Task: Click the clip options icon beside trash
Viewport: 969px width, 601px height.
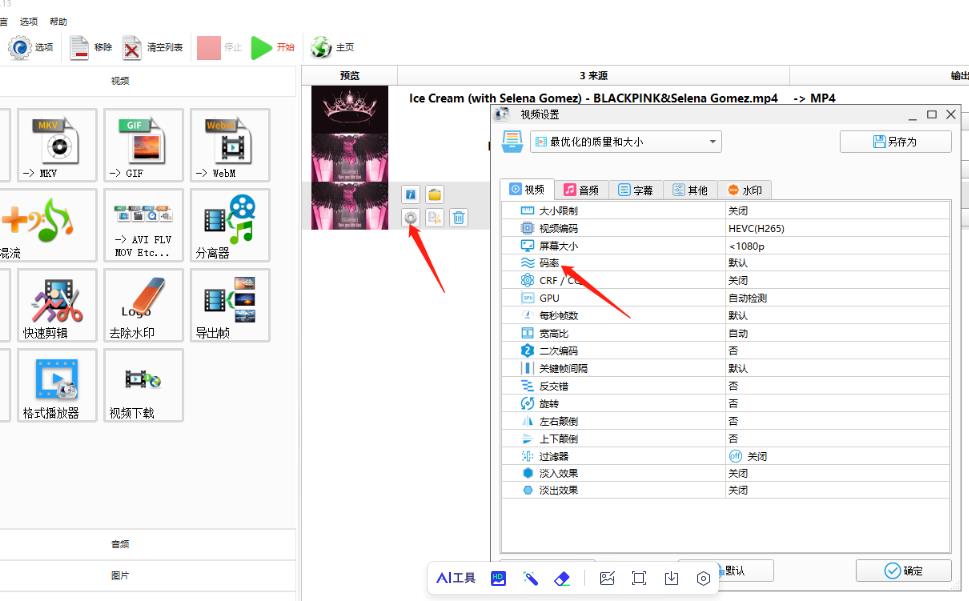Action: pos(434,217)
